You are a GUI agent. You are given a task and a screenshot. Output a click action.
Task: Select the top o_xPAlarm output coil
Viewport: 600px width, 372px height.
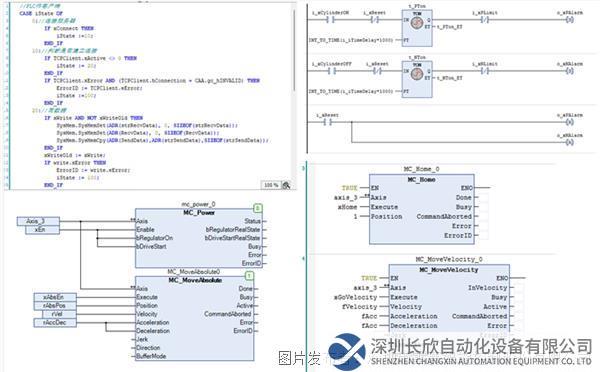pos(570,20)
